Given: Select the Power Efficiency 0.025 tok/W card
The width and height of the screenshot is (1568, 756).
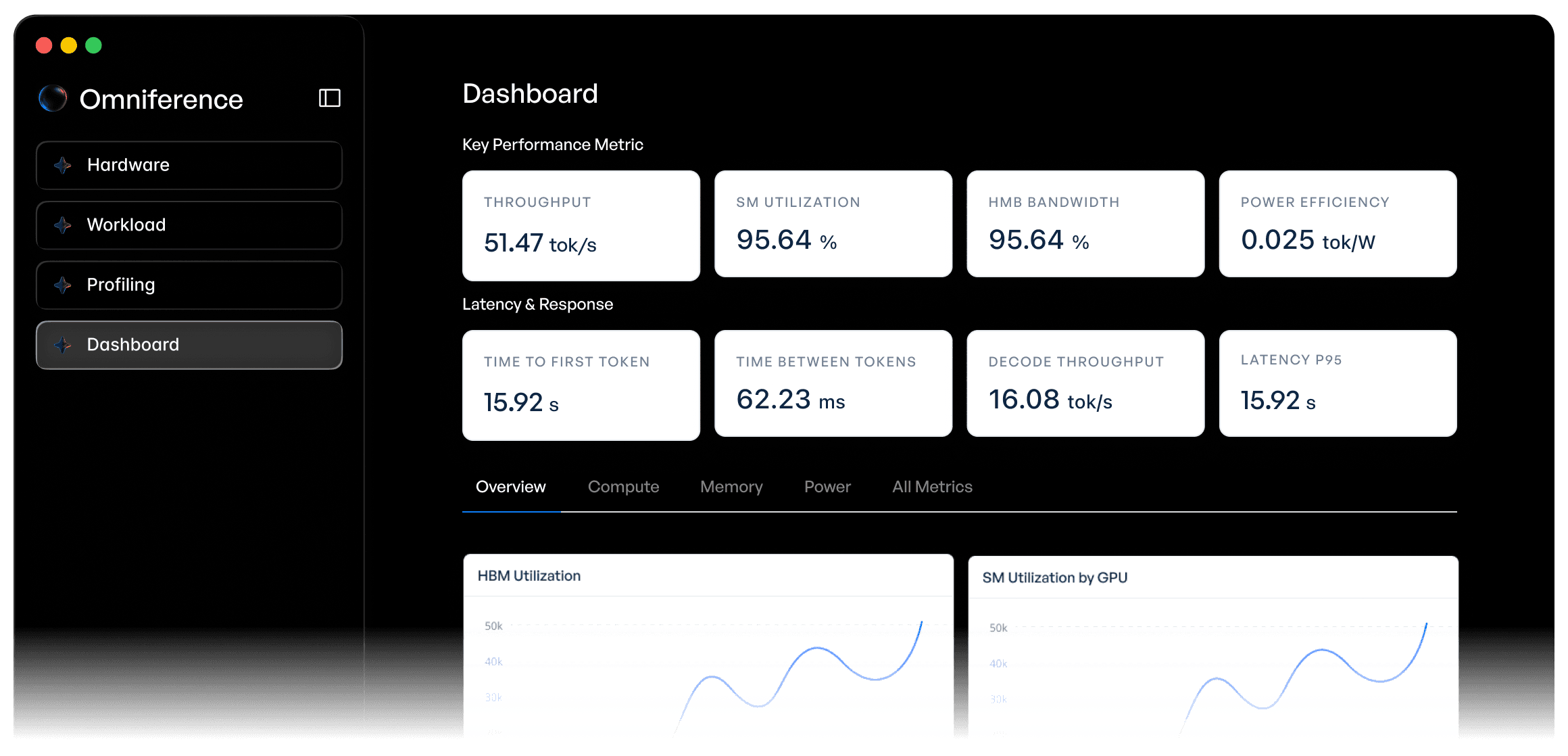Looking at the screenshot, I should [1338, 224].
